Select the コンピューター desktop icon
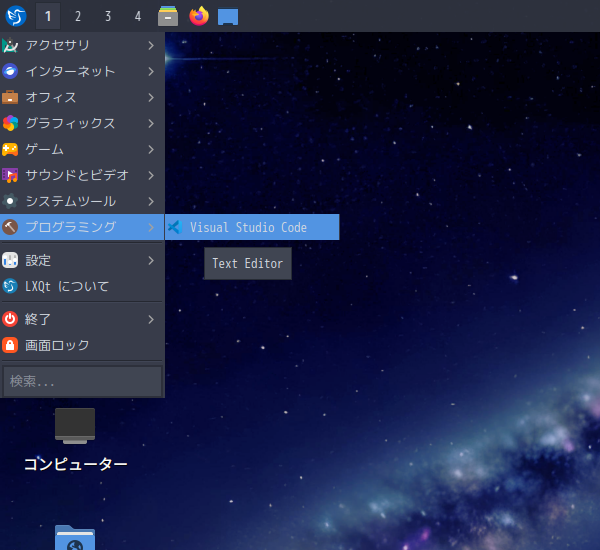 [75, 426]
